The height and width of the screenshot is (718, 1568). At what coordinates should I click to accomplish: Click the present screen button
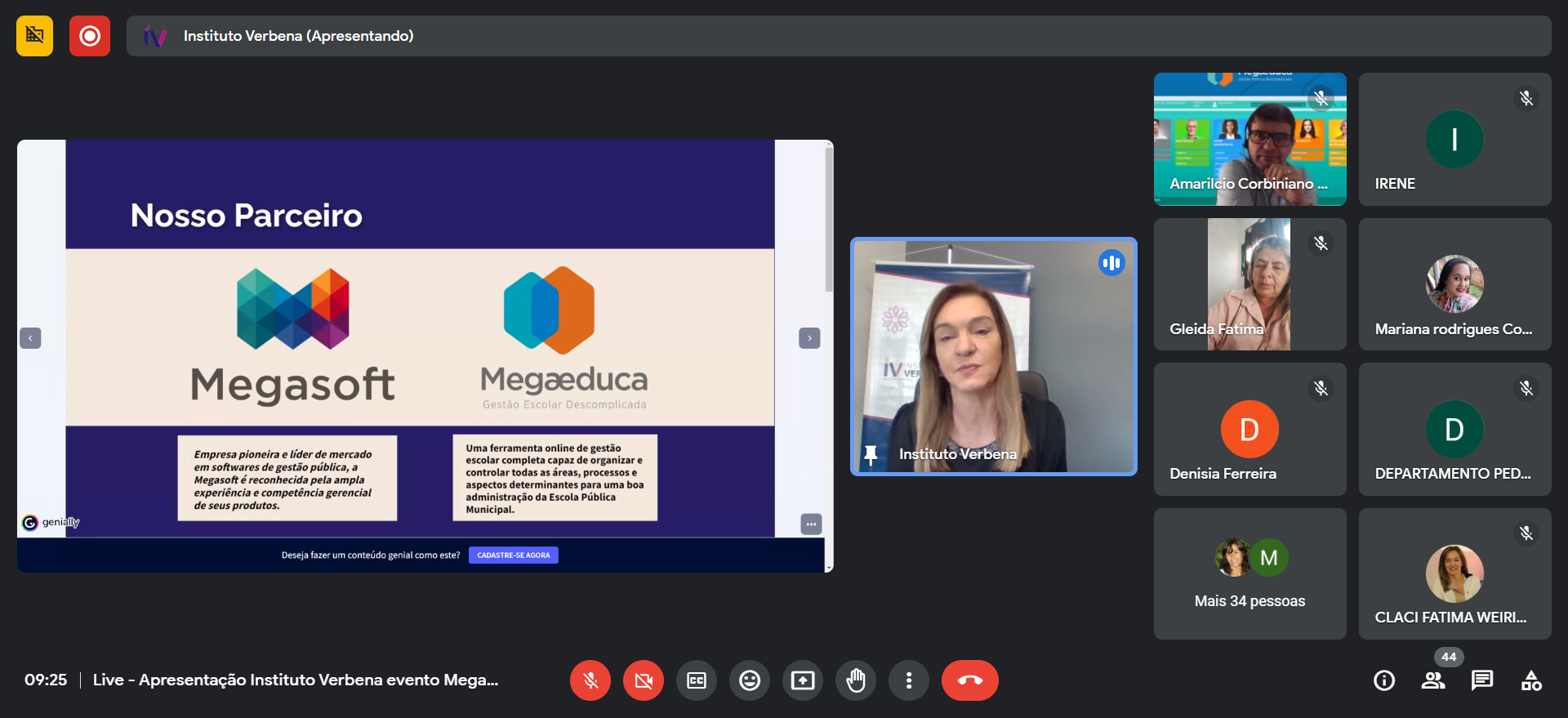pos(803,680)
